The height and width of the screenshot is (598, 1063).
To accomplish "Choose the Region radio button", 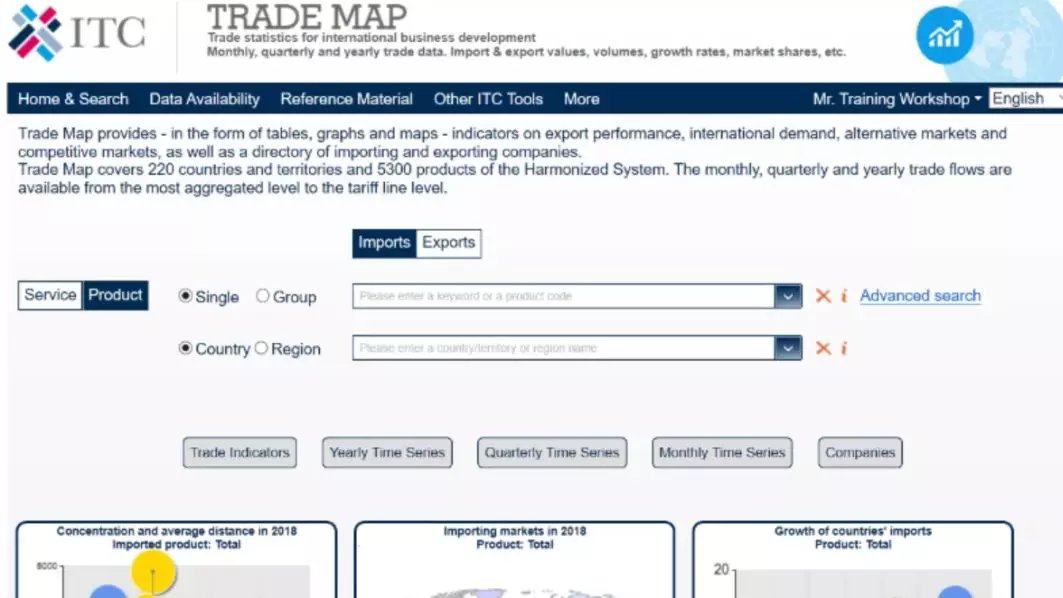I will (x=261, y=348).
